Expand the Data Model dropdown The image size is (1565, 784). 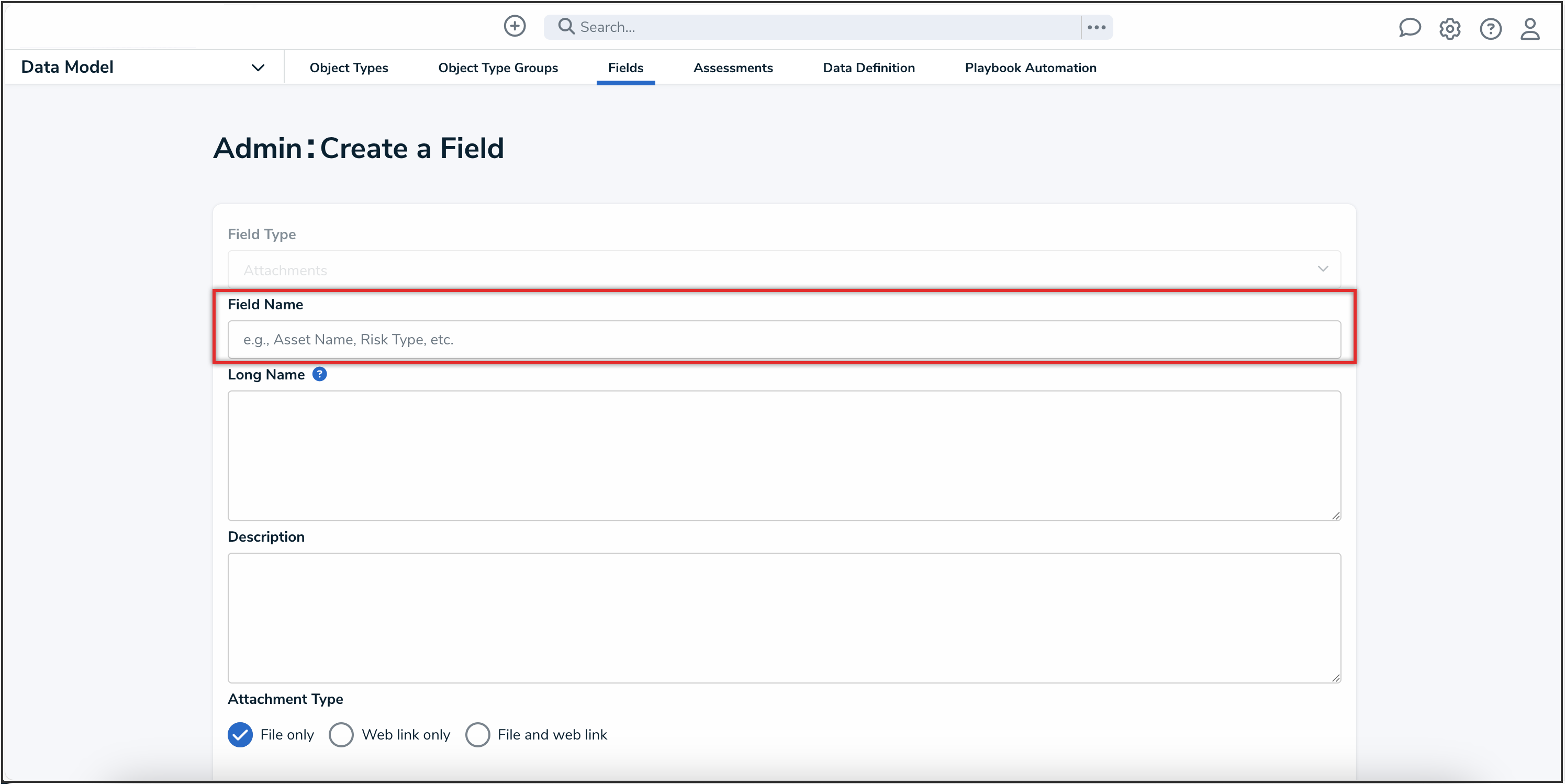[x=258, y=68]
